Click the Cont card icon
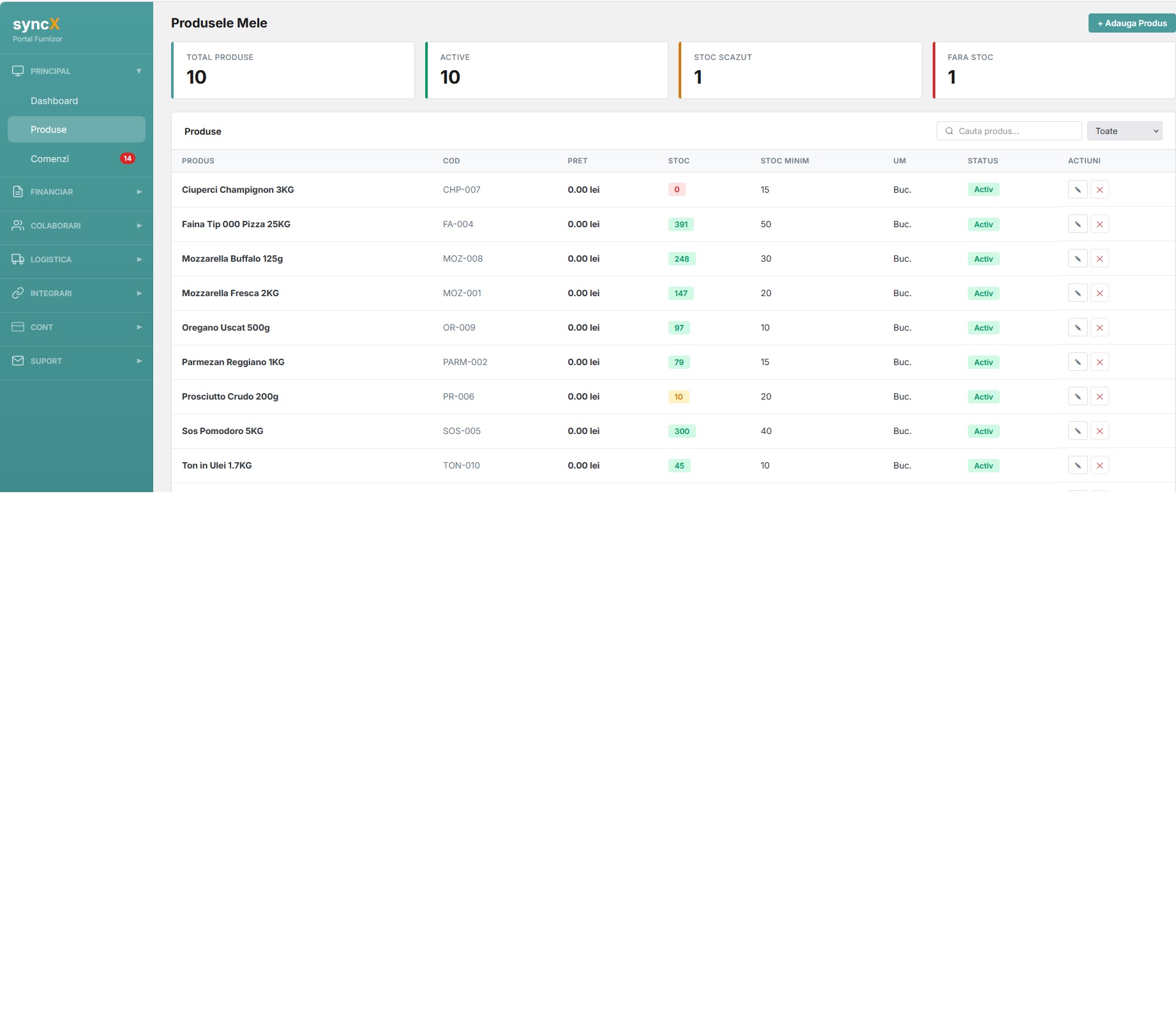The width and height of the screenshot is (1176, 1020). click(x=18, y=327)
